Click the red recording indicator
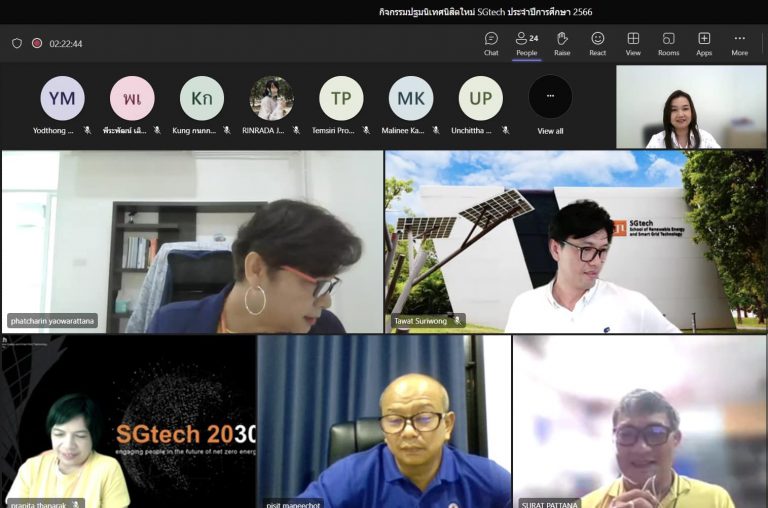The height and width of the screenshot is (508, 768). point(37,43)
